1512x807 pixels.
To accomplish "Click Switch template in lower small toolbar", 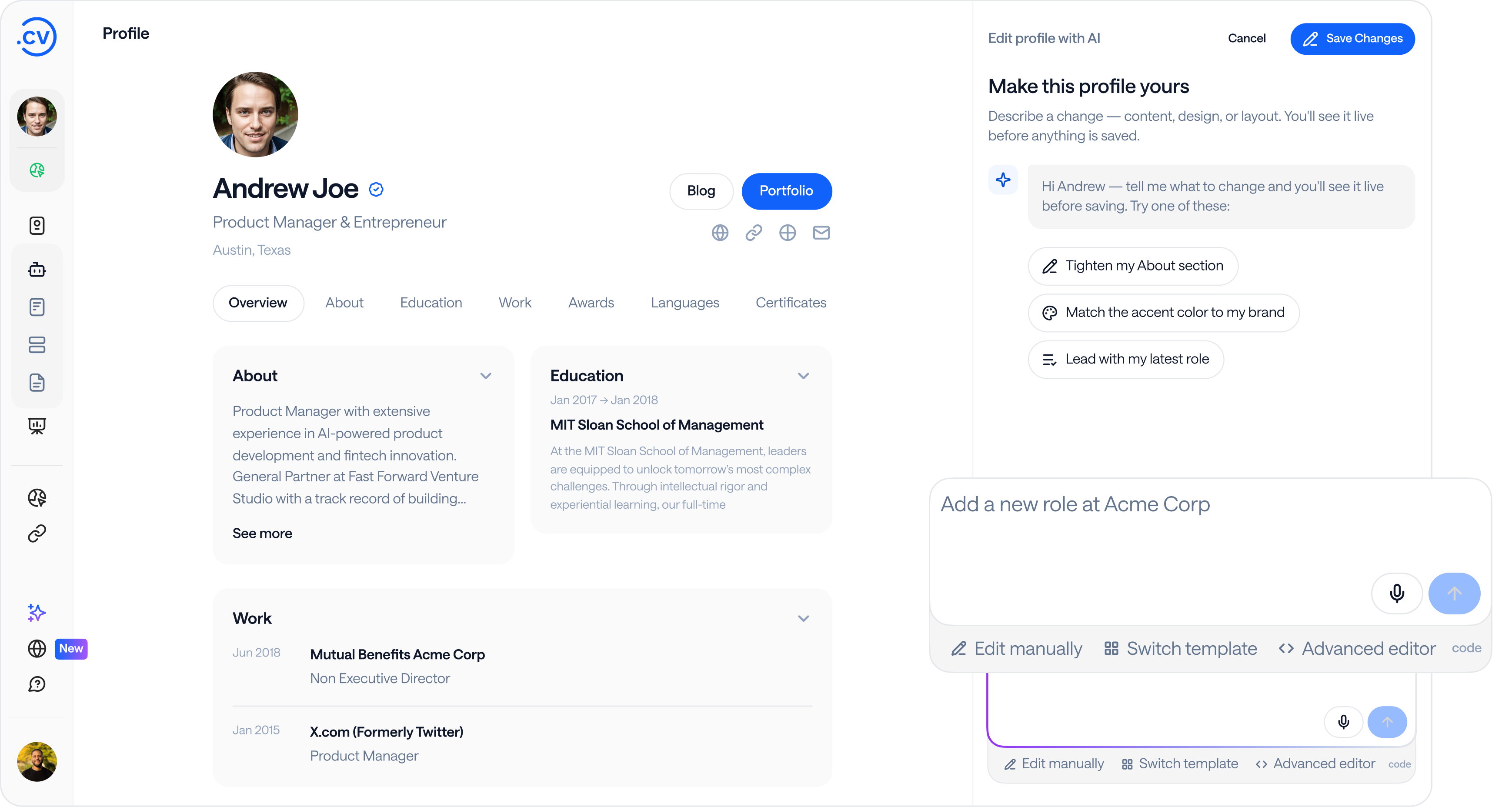I will (1180, 764).
